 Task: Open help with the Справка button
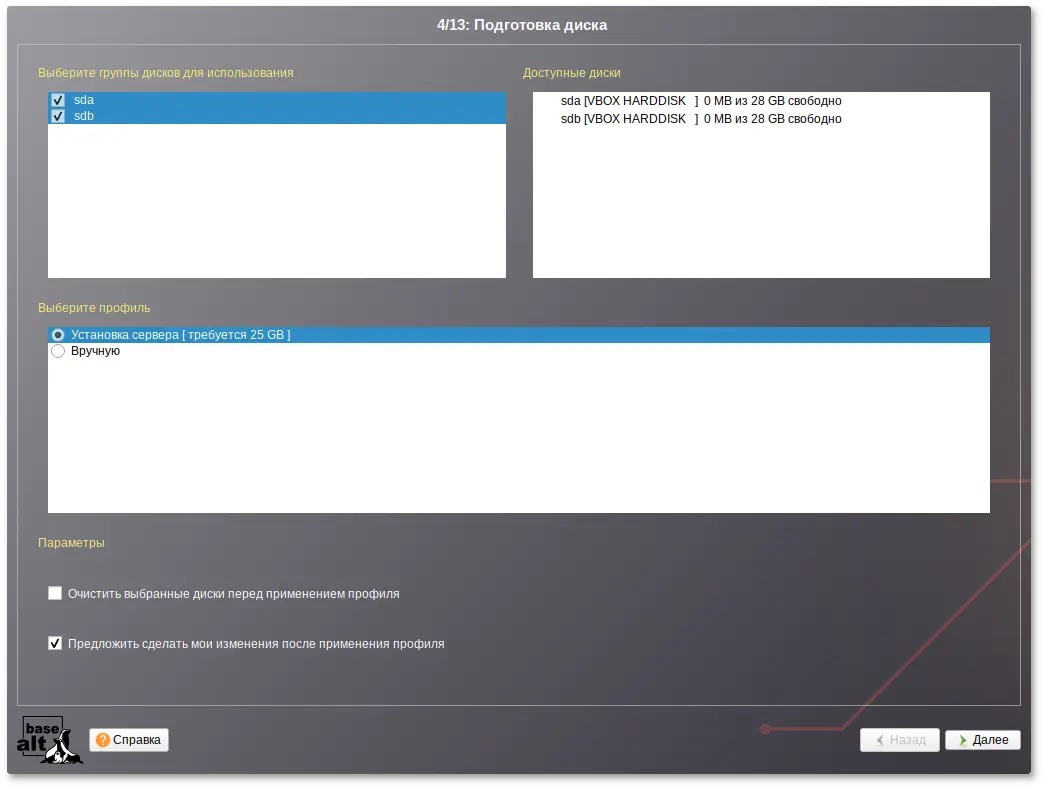[129, 739]
